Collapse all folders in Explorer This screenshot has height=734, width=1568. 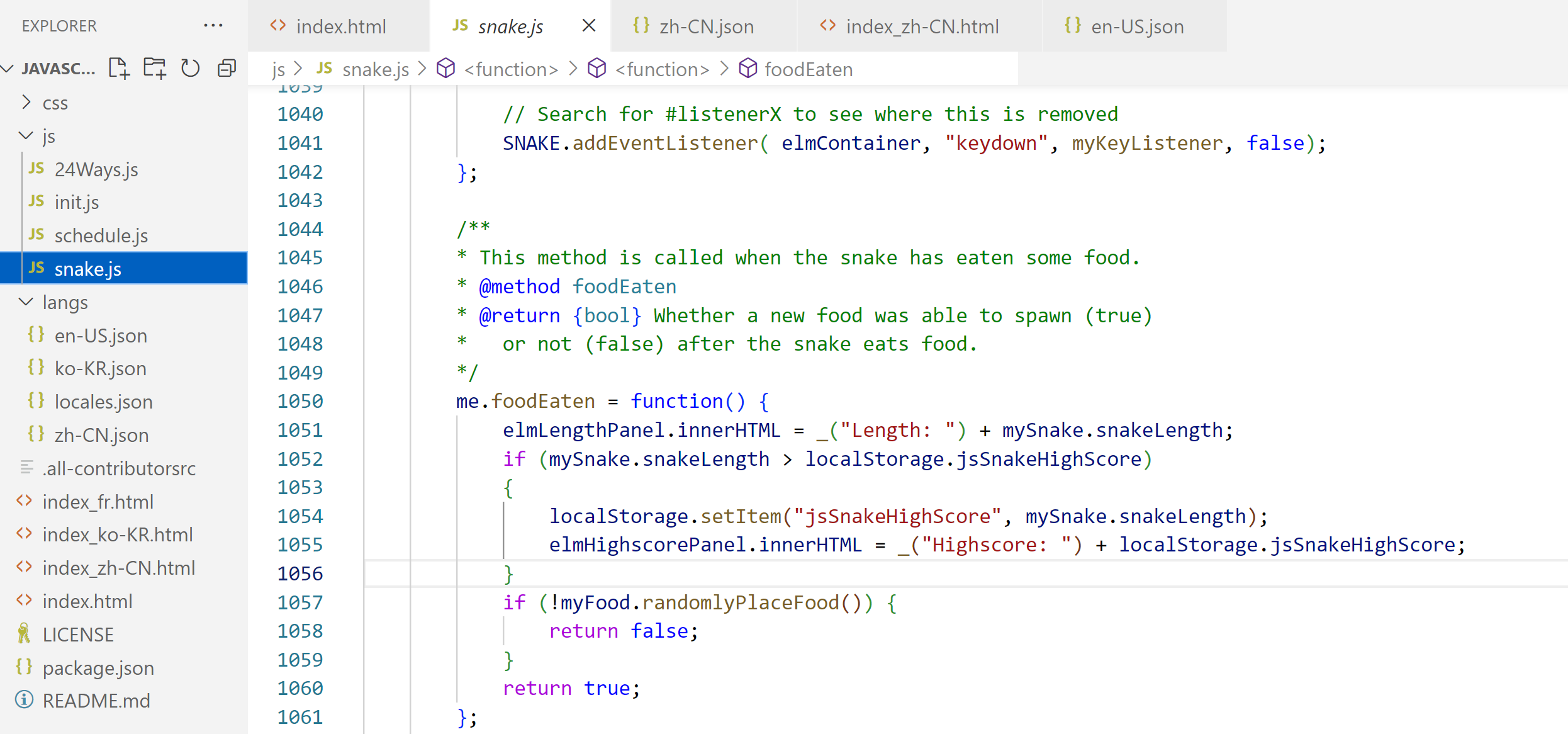click(226, 68)
